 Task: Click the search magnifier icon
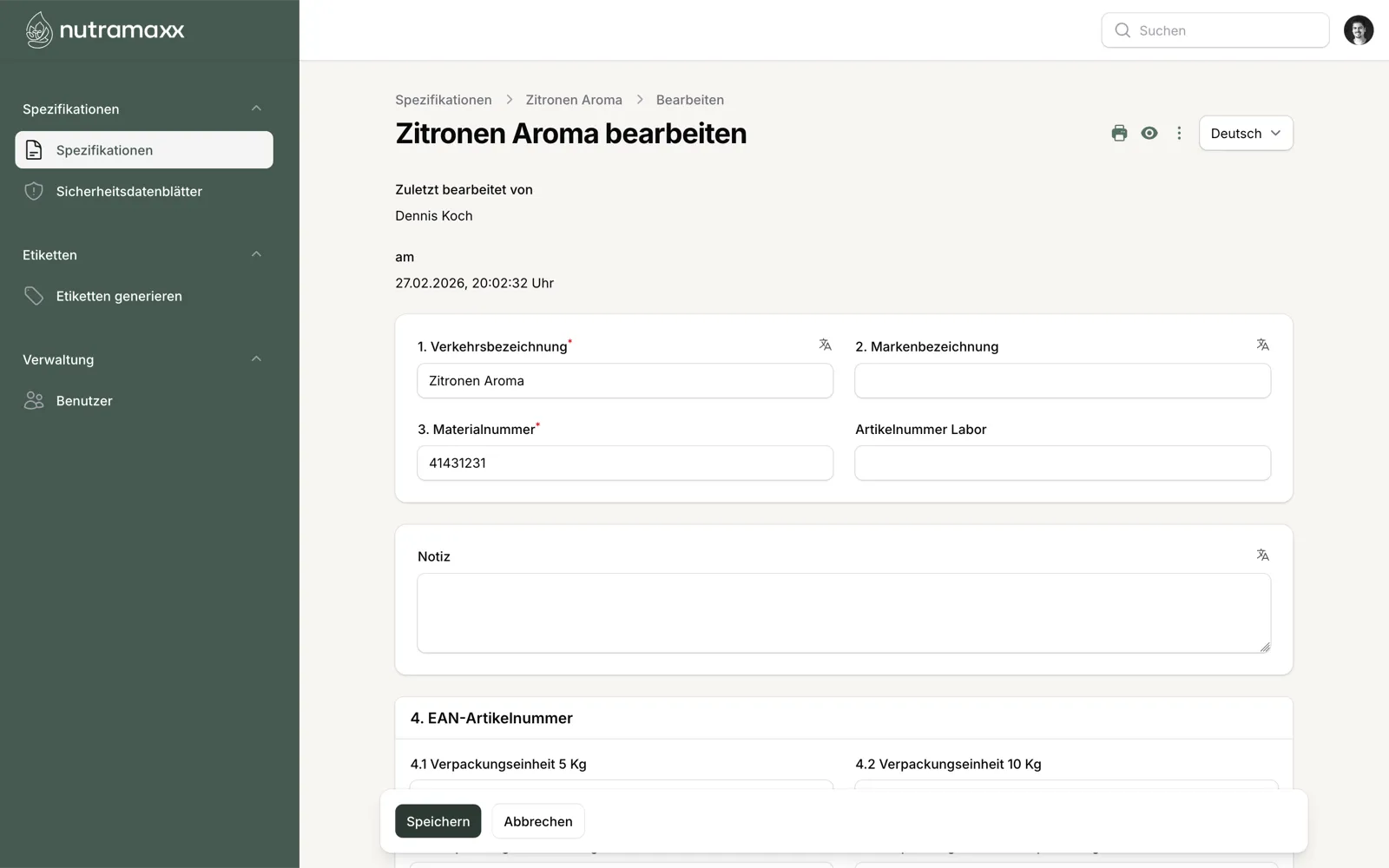1122,30
